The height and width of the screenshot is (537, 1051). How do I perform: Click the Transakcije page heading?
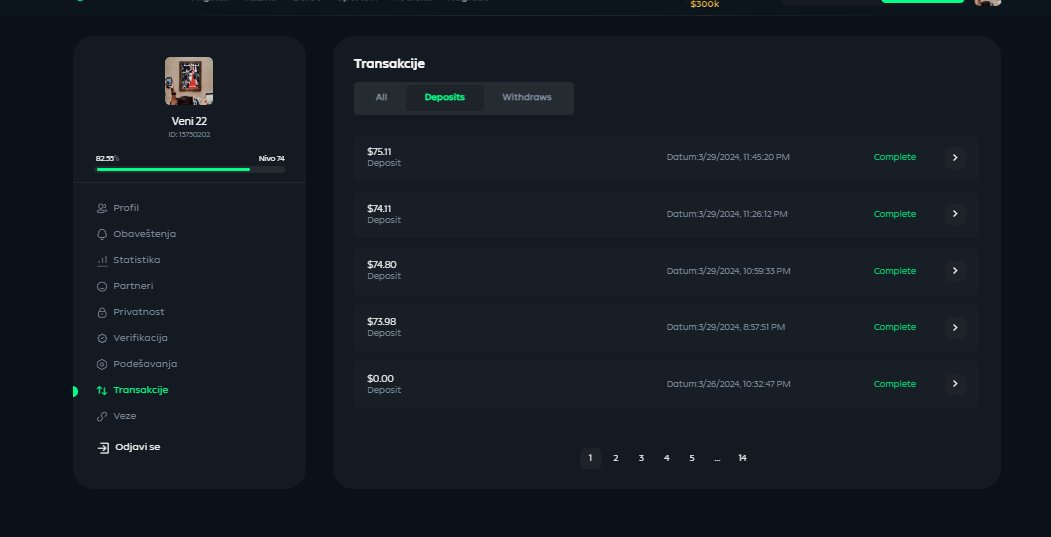[389, 64]
